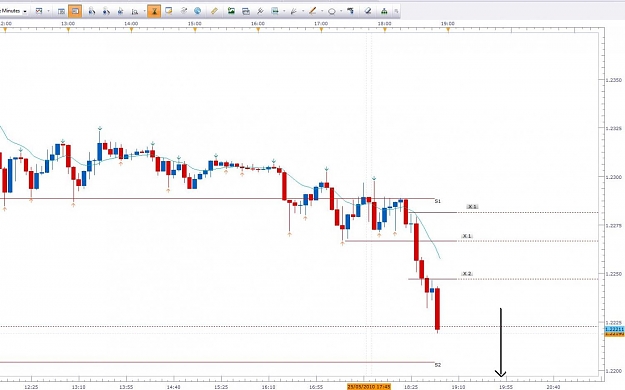Click the 1.2250 price axis label

tap(613, 274)
